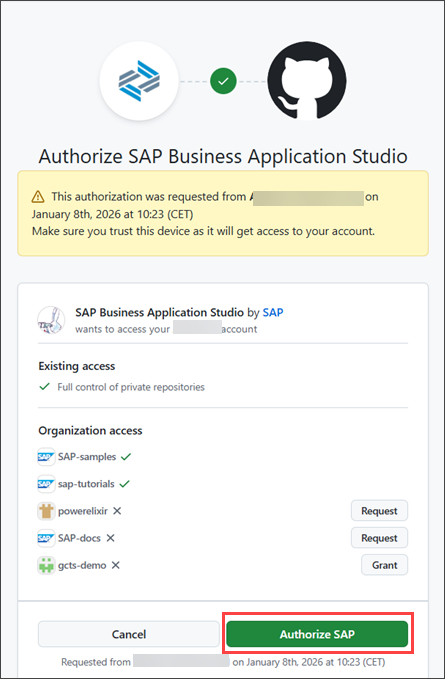Click the 'Existing access' heading

(x=77, y=366)
